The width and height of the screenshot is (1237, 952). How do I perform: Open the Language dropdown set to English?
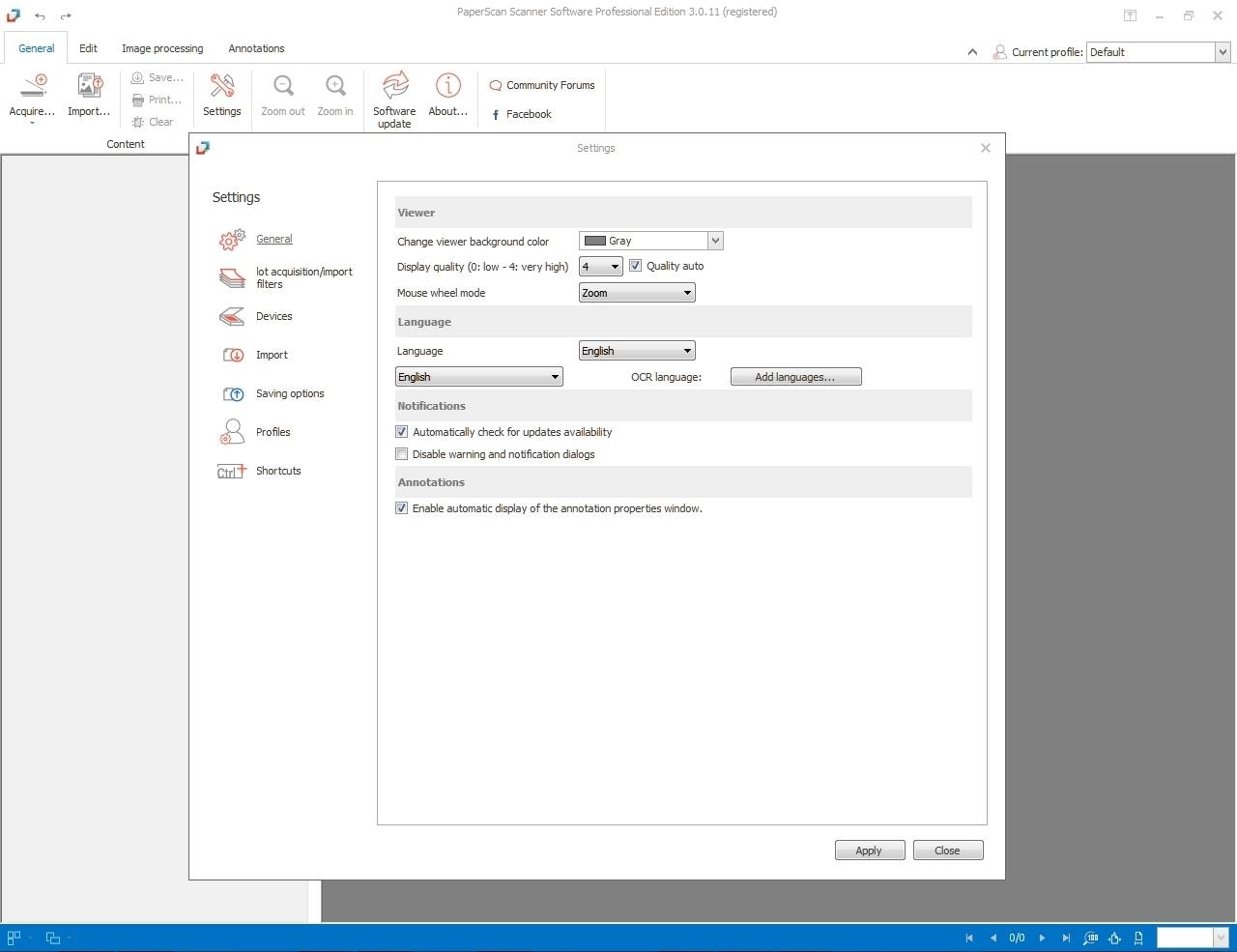point(637,351)
